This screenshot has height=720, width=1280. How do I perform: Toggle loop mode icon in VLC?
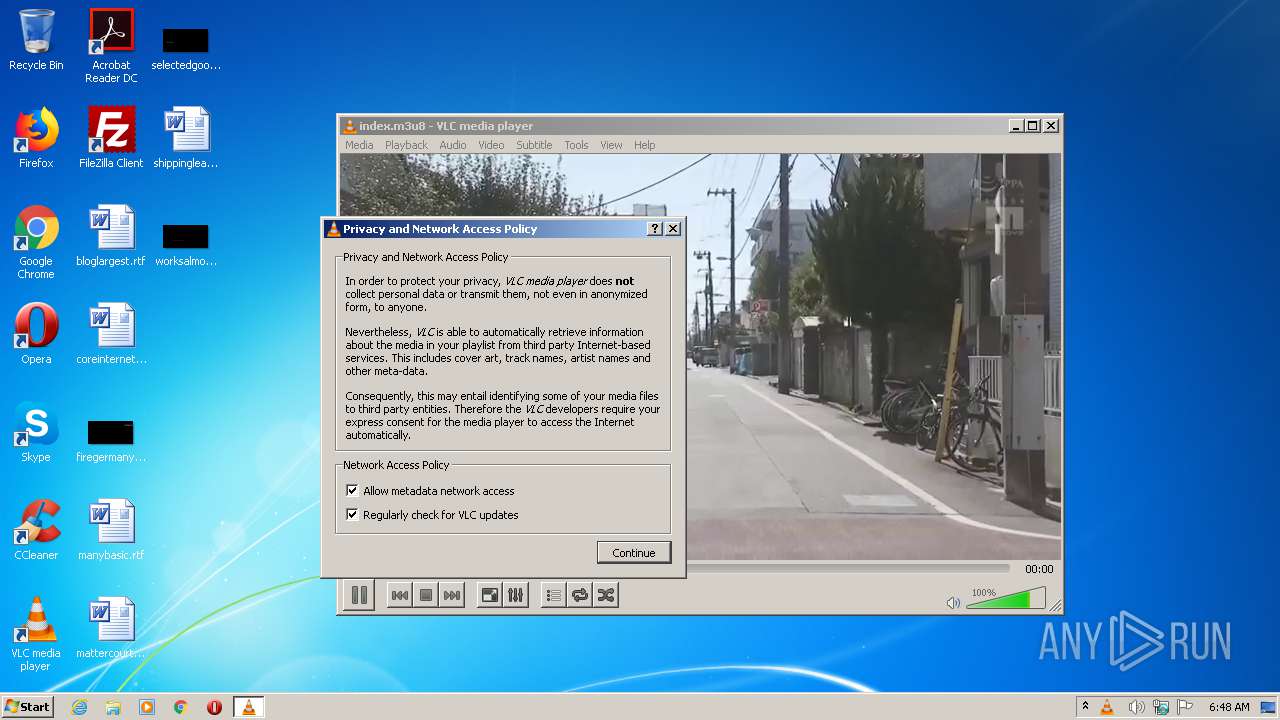coord(579,595)
